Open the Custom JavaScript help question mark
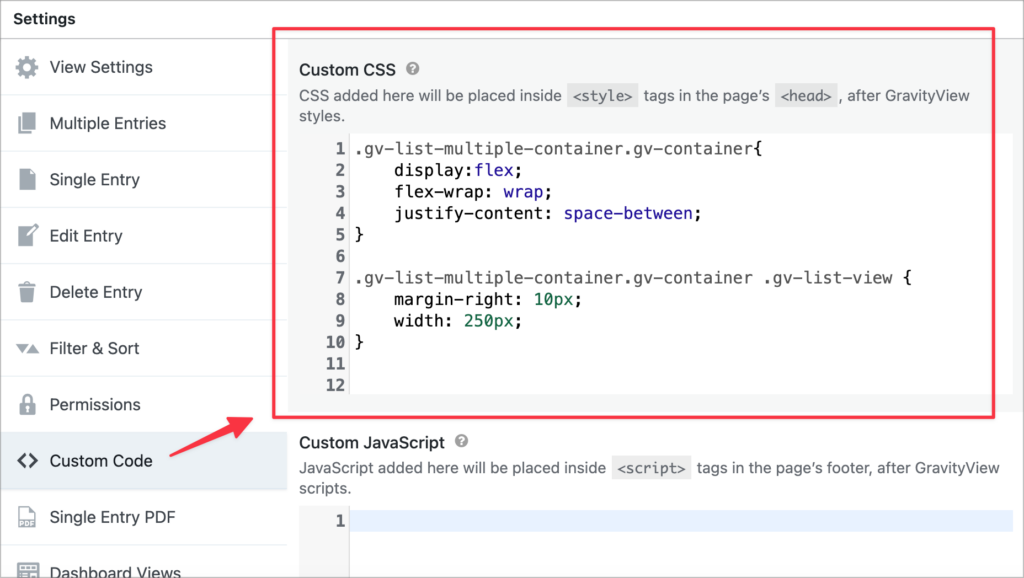The width and height of the screenshot is (1024, 578). coord(459,442)
